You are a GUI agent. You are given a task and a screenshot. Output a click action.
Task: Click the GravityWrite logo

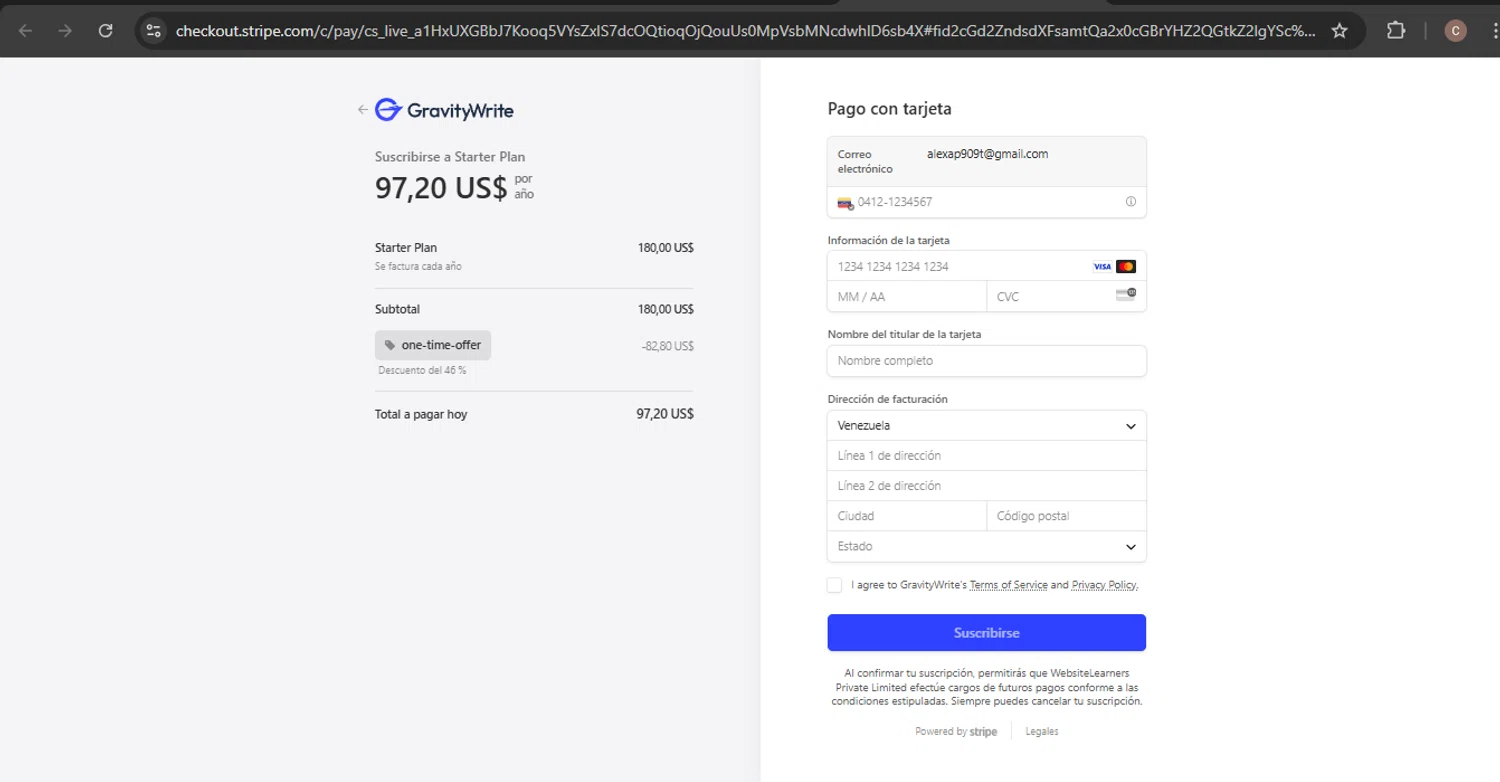click(444, 110)
